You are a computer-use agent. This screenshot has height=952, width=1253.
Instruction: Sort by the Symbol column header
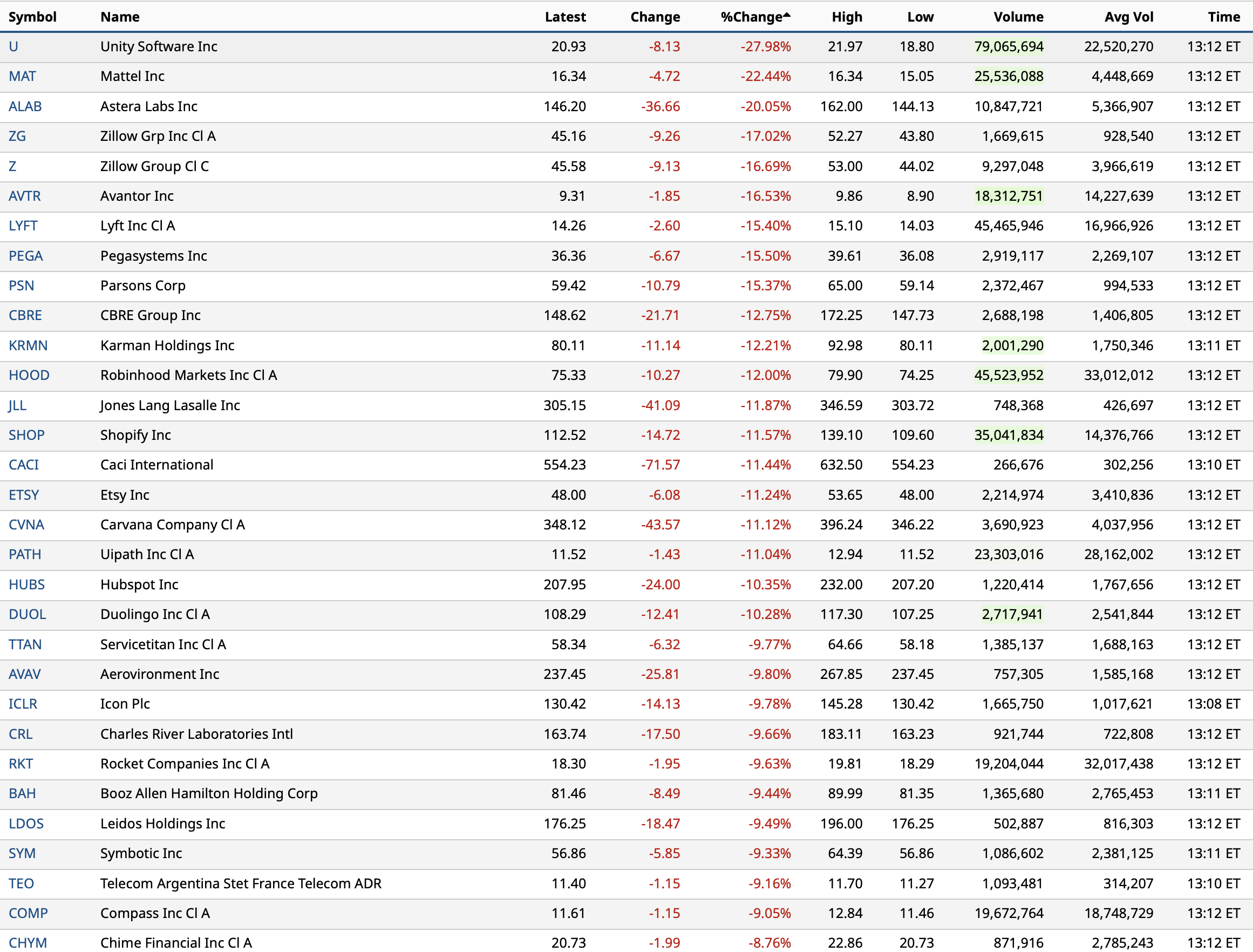tap(32, 17)
